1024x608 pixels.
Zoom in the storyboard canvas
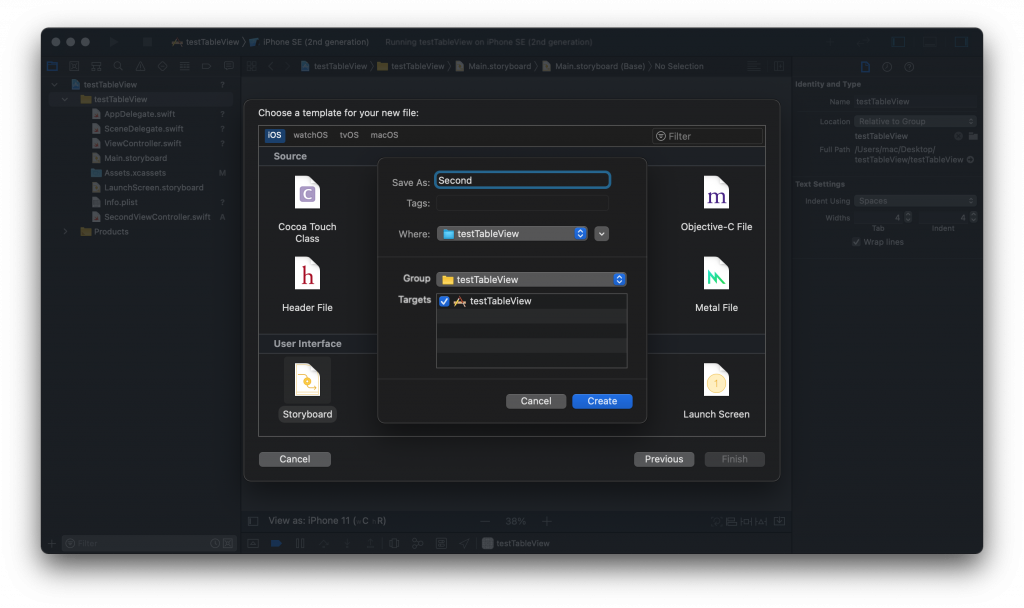click(x=547, y=521)
